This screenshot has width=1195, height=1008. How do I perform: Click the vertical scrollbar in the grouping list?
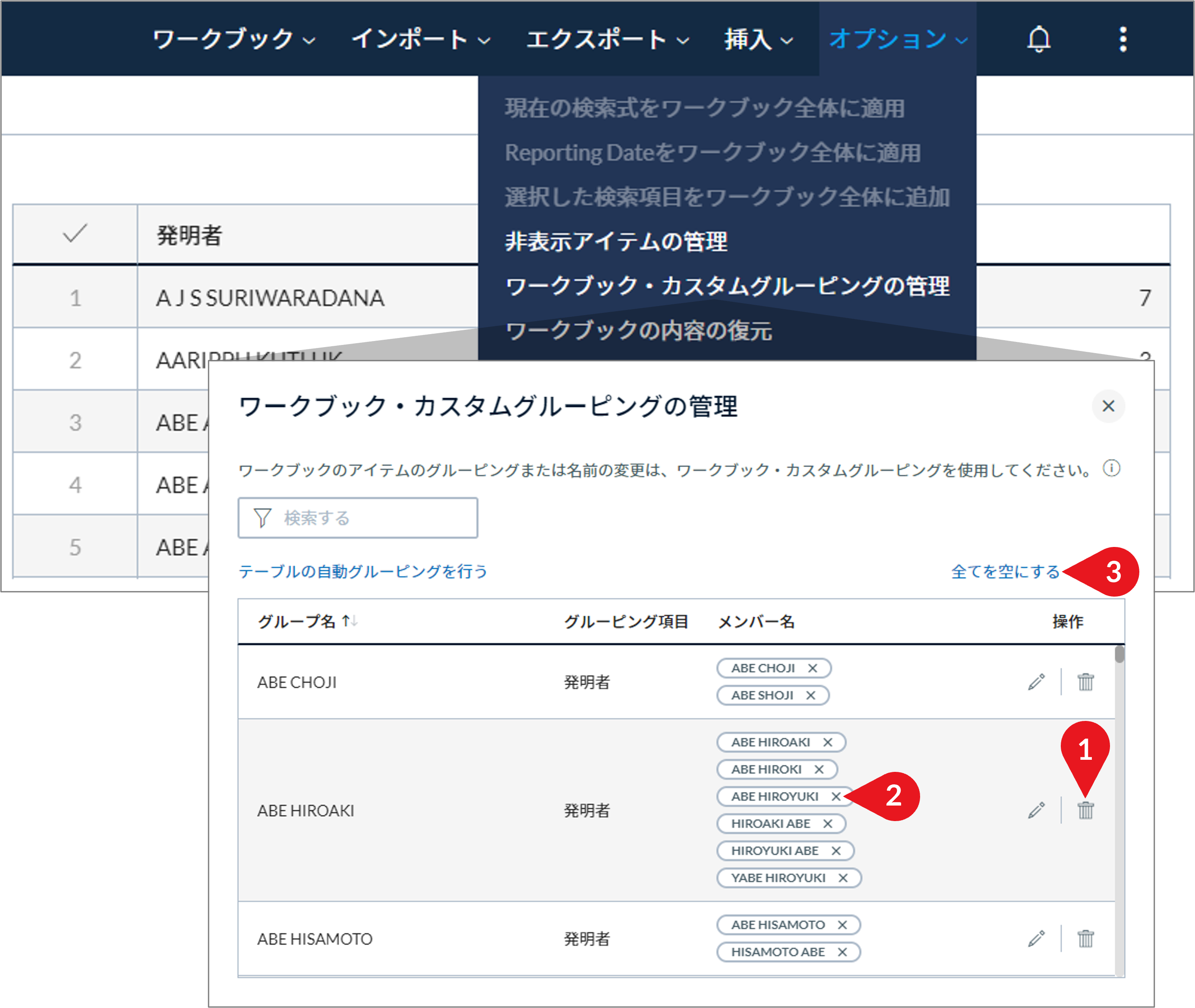pos(1119,810)
